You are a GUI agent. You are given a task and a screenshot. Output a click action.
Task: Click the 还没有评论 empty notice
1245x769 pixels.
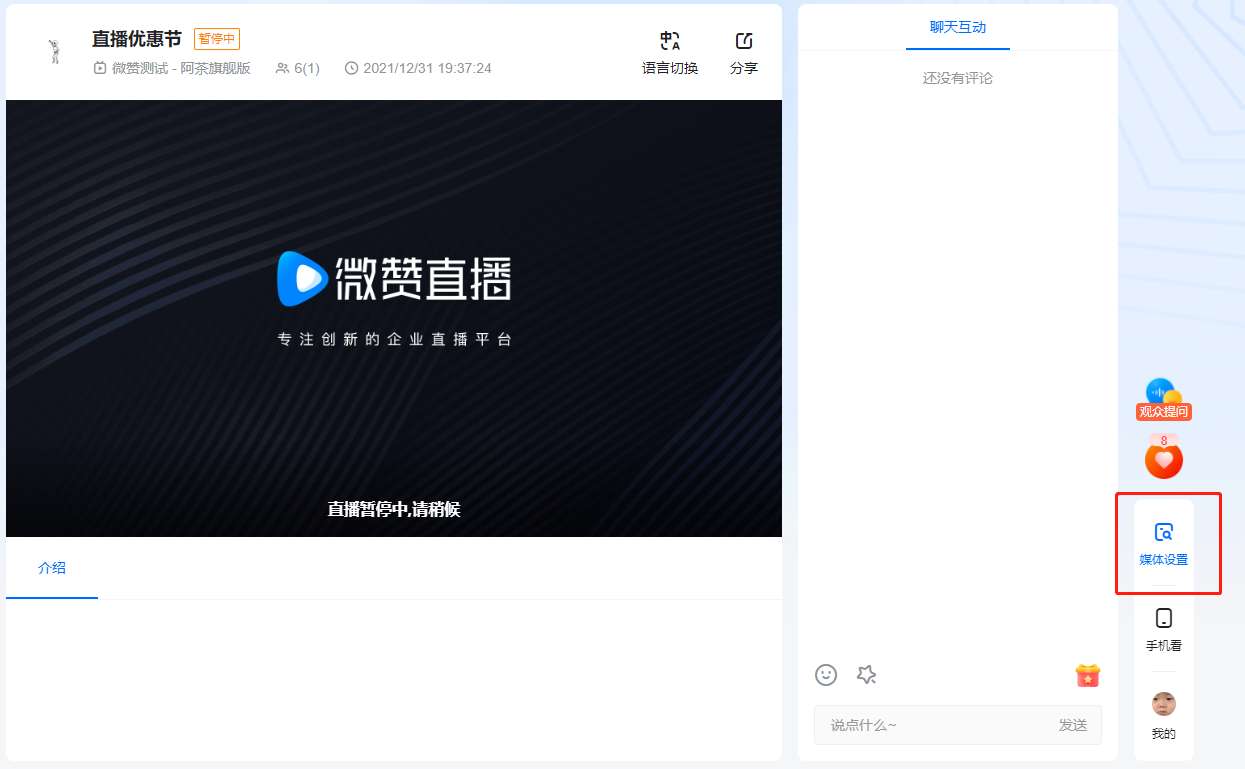point(958,78)
